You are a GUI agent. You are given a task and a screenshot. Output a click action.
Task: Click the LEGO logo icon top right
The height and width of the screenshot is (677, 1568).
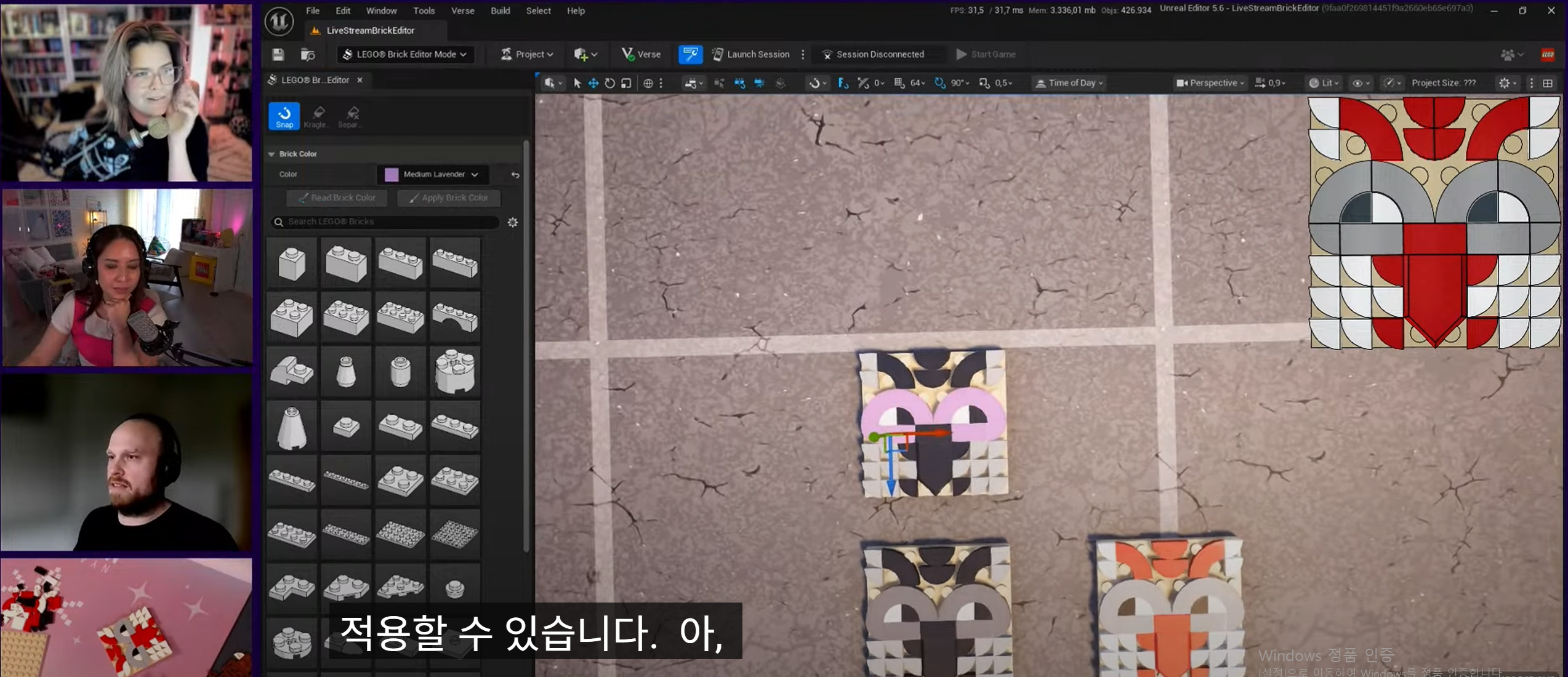coord(1548,54)
